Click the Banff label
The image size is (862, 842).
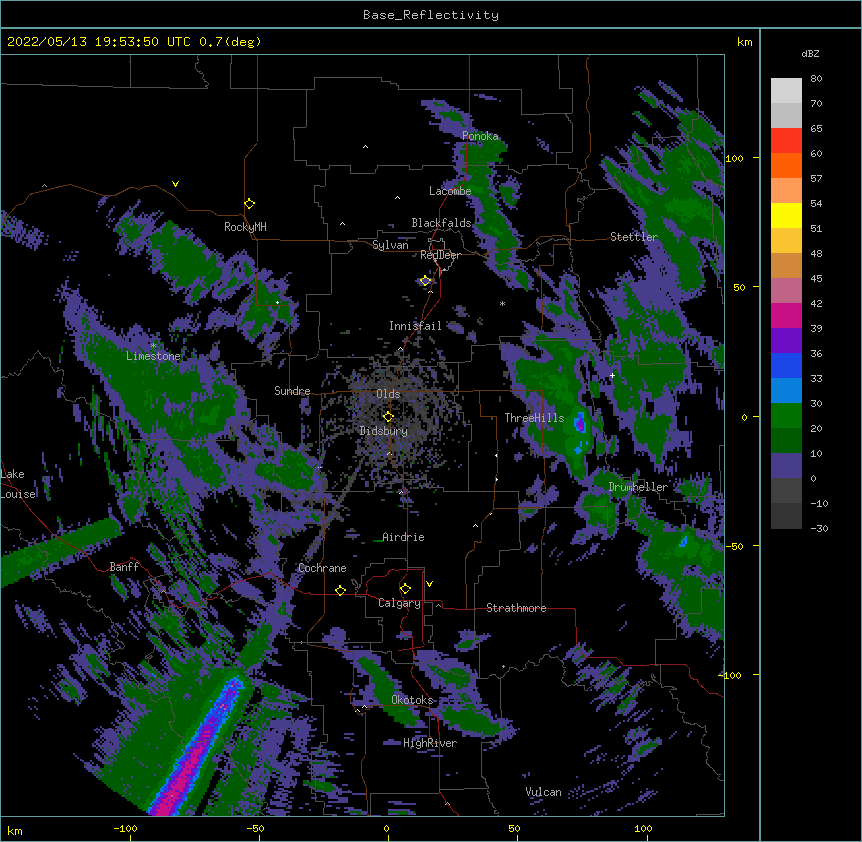point(124,567)
